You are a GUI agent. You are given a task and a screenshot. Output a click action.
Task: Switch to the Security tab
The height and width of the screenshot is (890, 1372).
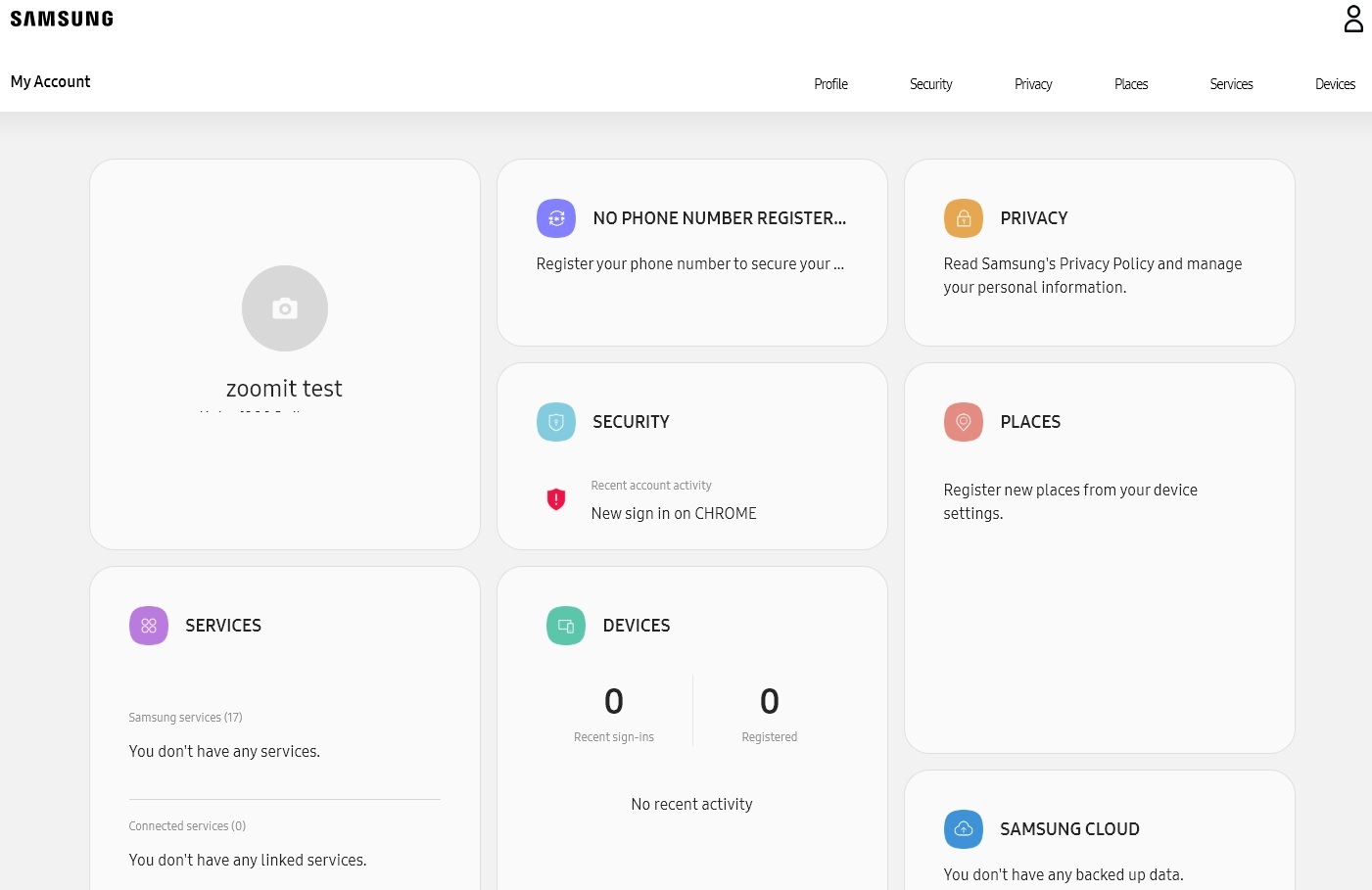point(930,84)
